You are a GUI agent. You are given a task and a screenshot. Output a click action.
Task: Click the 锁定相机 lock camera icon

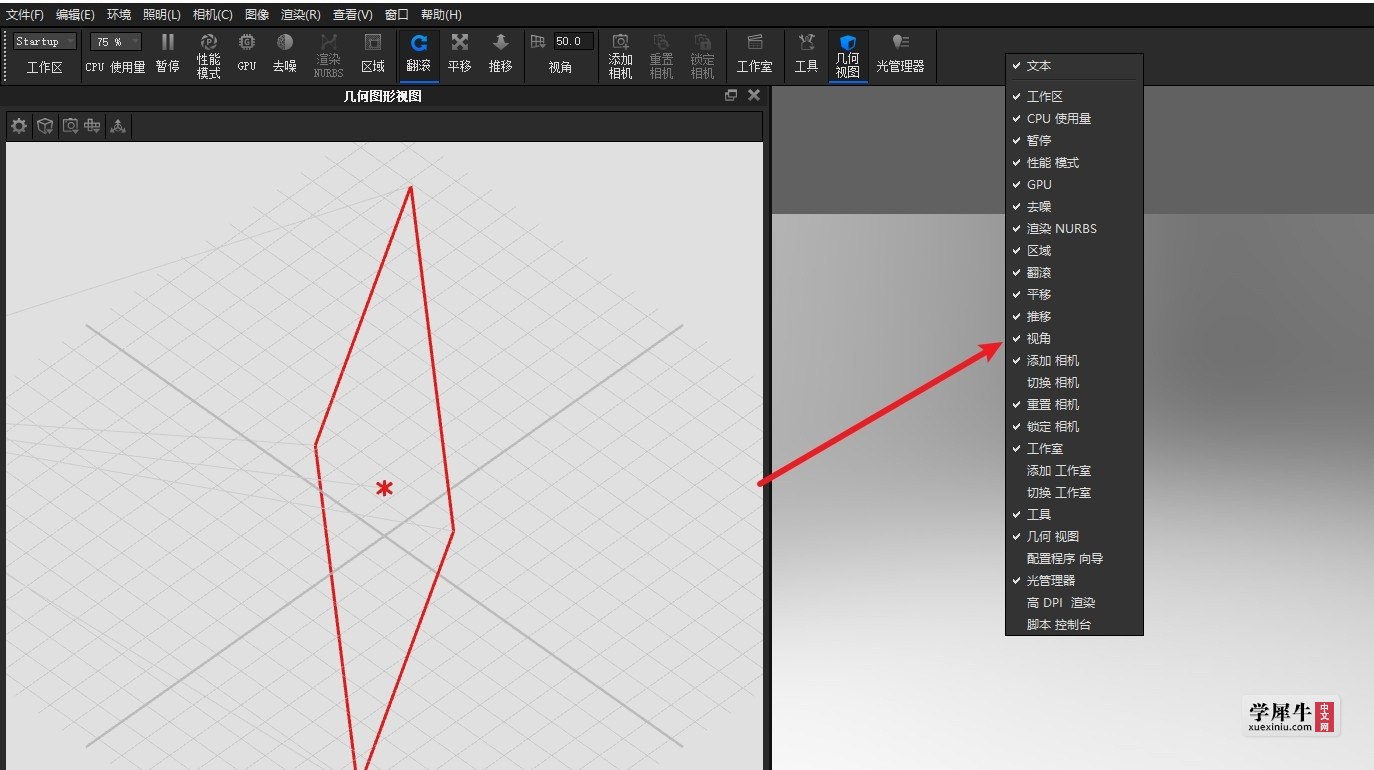[703, 42]
